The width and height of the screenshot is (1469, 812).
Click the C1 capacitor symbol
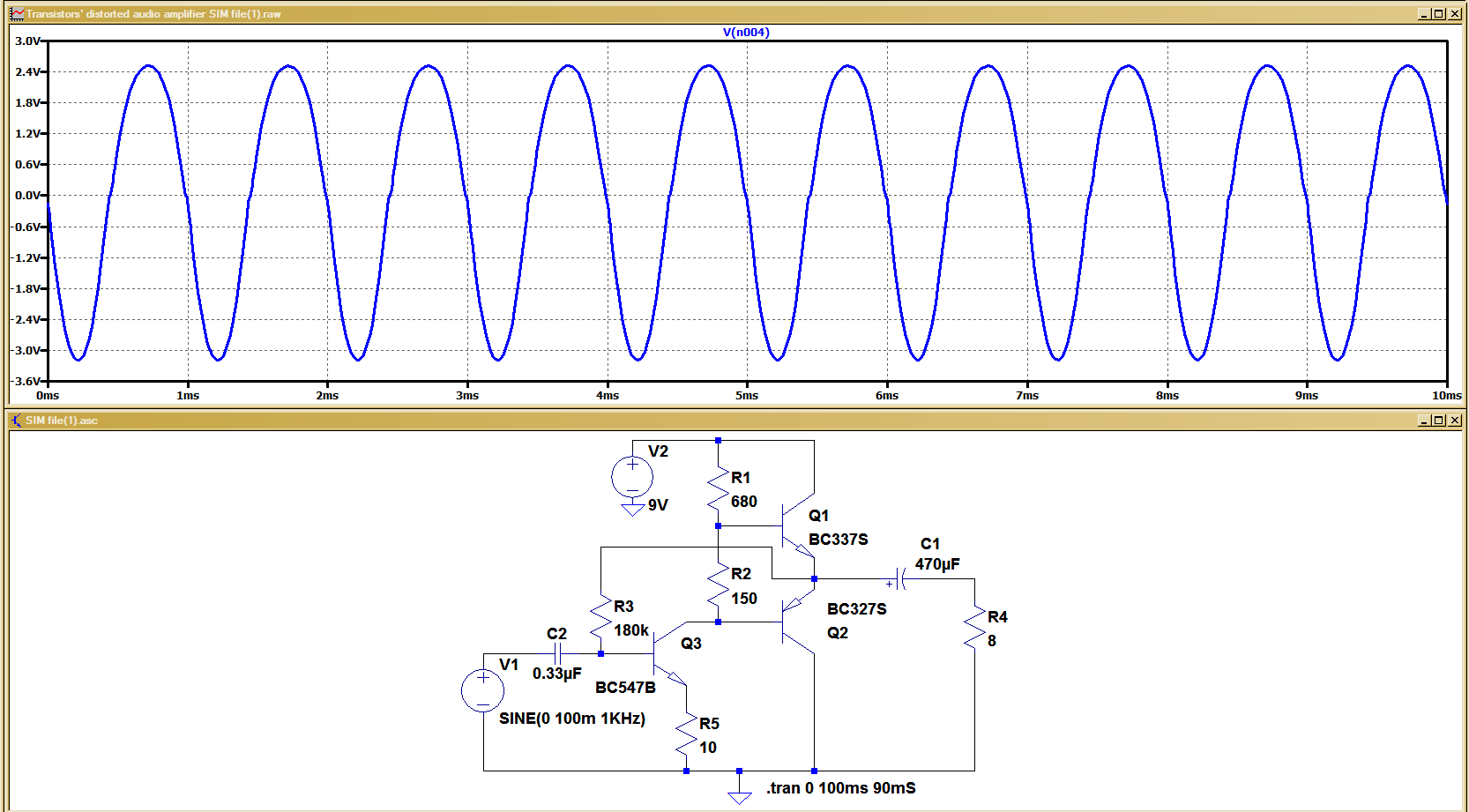coord(899,579)
